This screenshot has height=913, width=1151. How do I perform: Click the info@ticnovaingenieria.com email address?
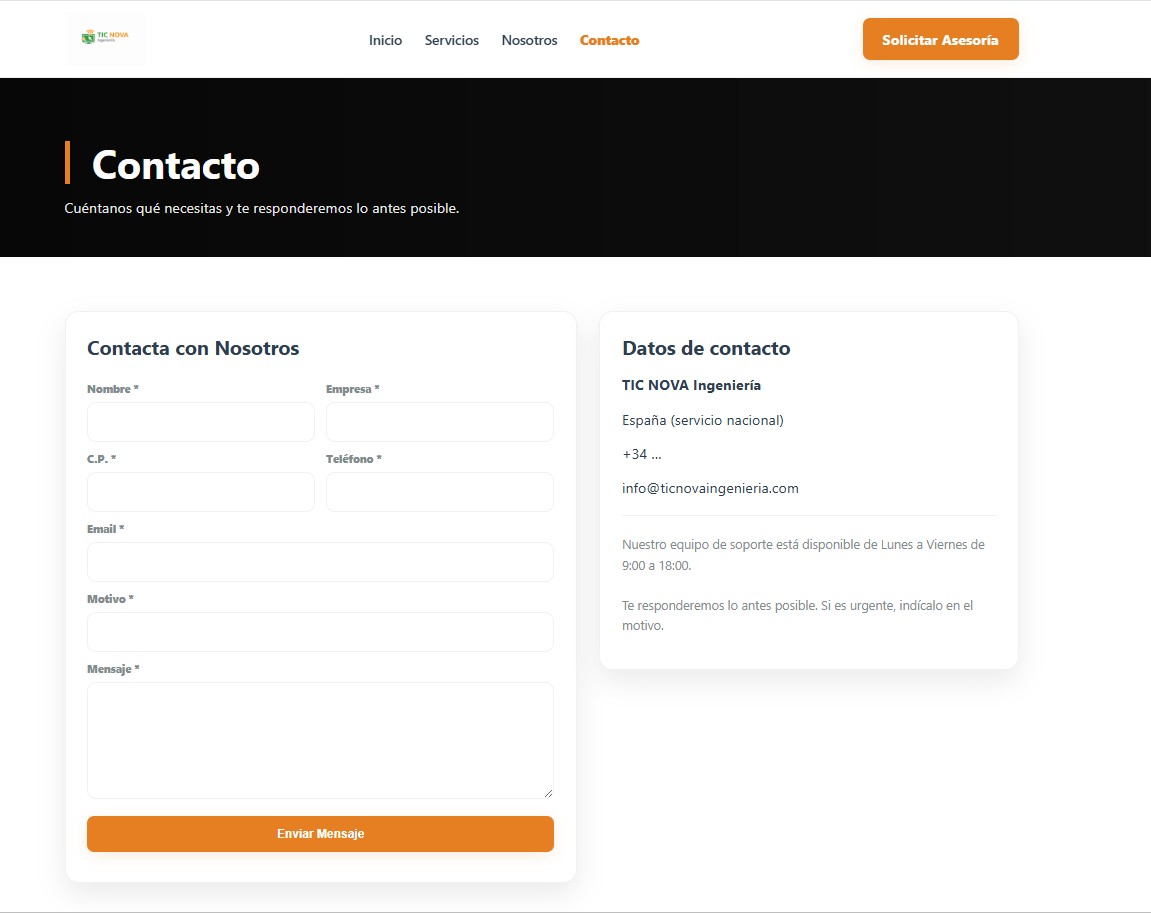710,489
